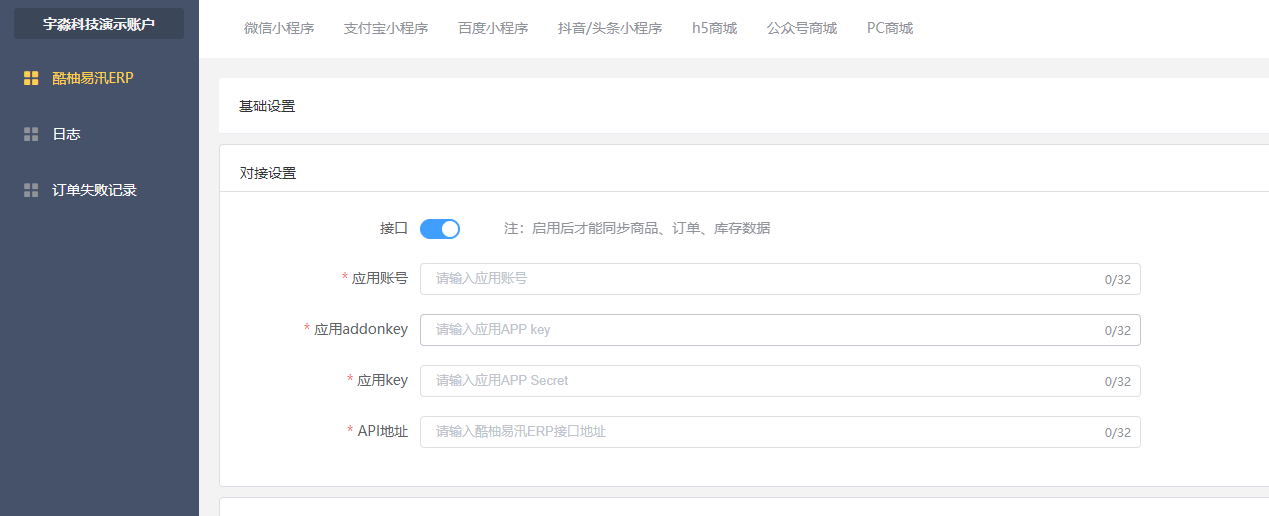Focus the 应用addonkey input field

[780, 330]
